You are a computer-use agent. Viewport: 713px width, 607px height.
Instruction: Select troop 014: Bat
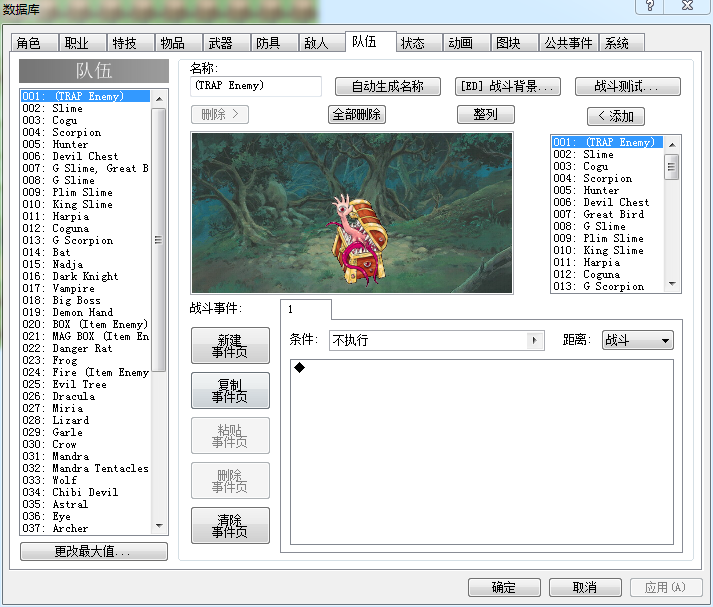(x=85, y=252)
